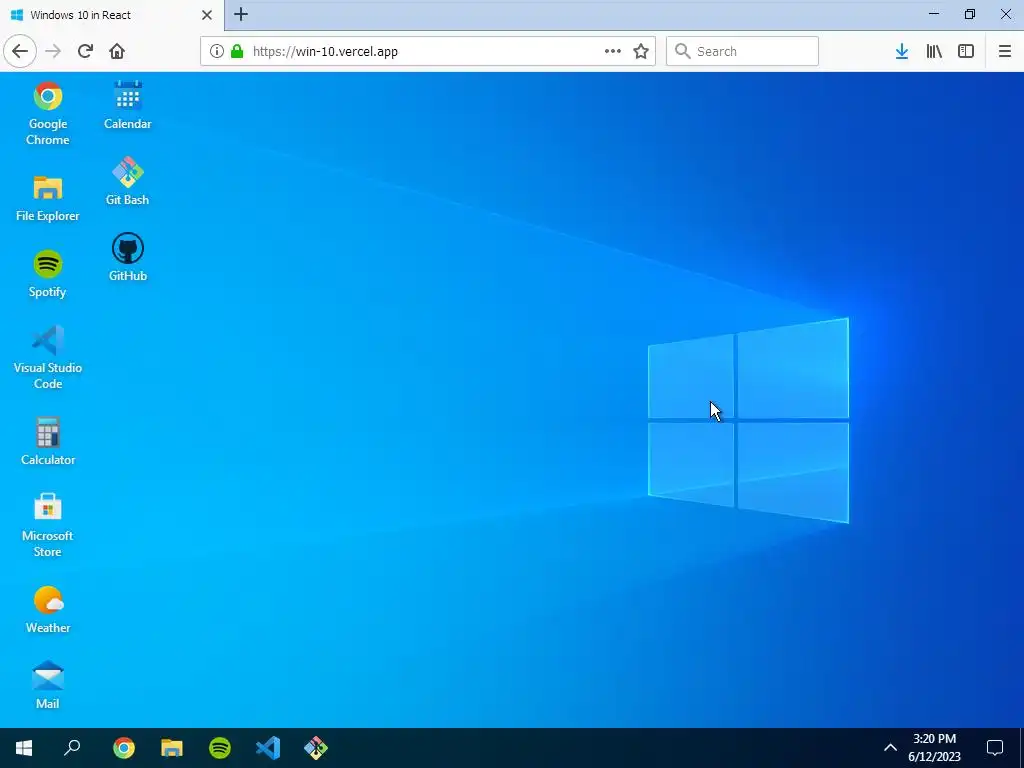Close the Windows 10 in React tab
Image resolution: width=1024 pixels, height=768 pixels.
(x=207, y=15)
